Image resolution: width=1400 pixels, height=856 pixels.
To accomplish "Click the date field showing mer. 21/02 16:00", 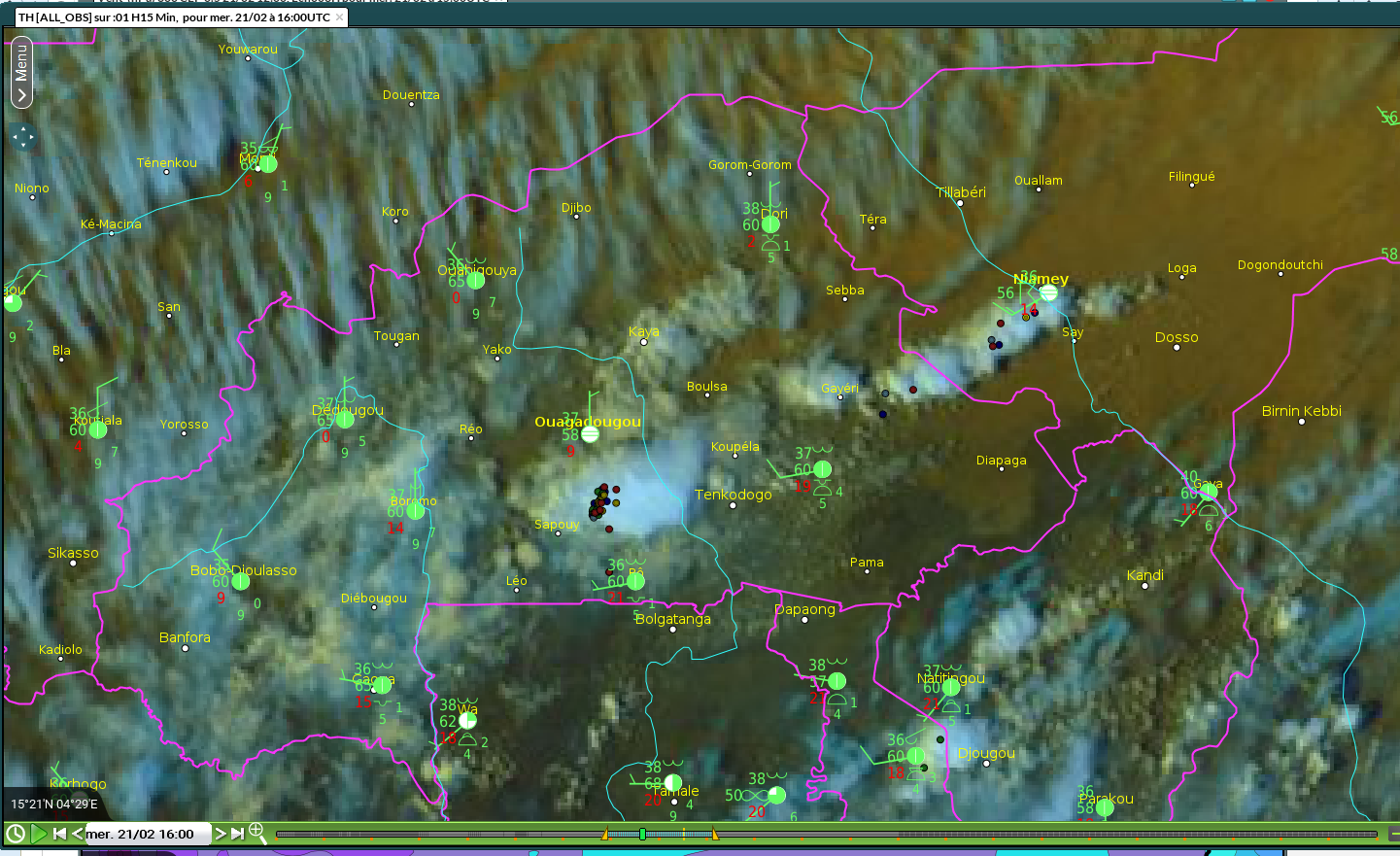I will [148, 834].
